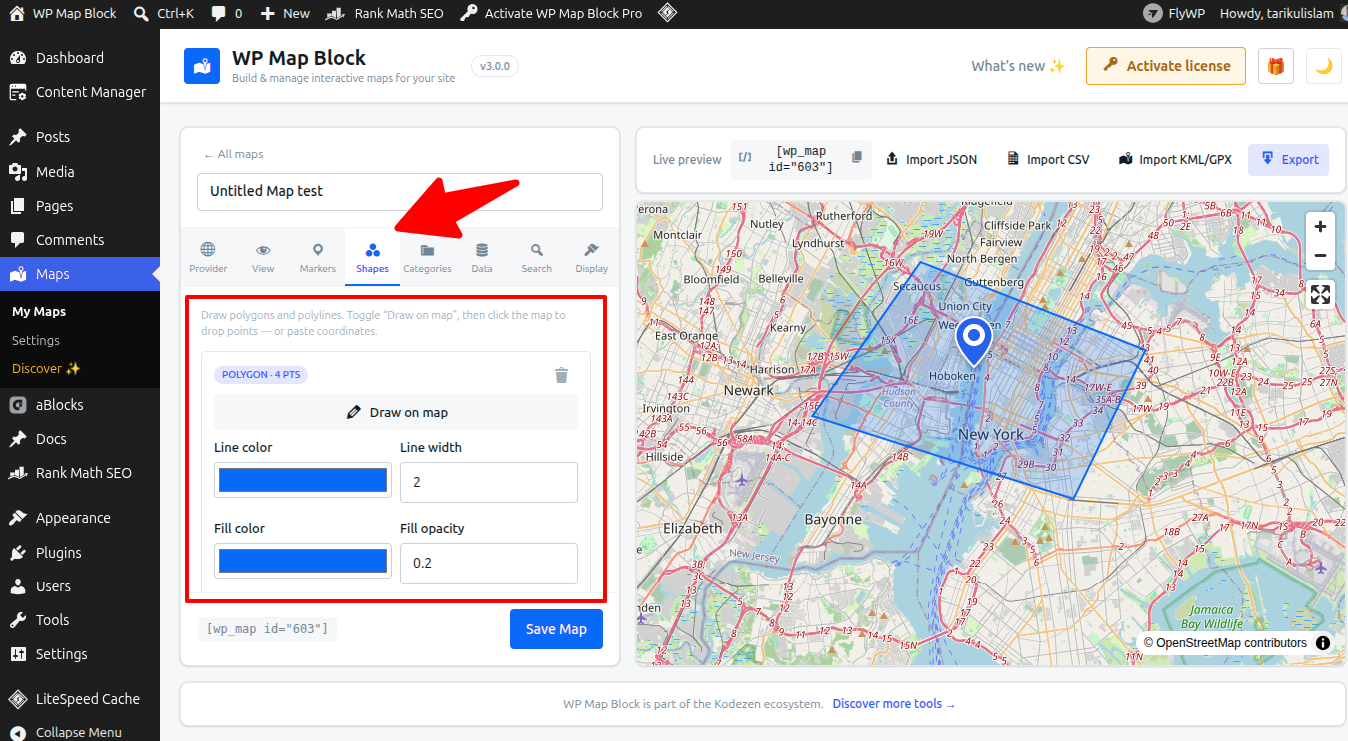Switch to the Search tab
This screenshot has width=1348, height=741.
coord(537,257)
